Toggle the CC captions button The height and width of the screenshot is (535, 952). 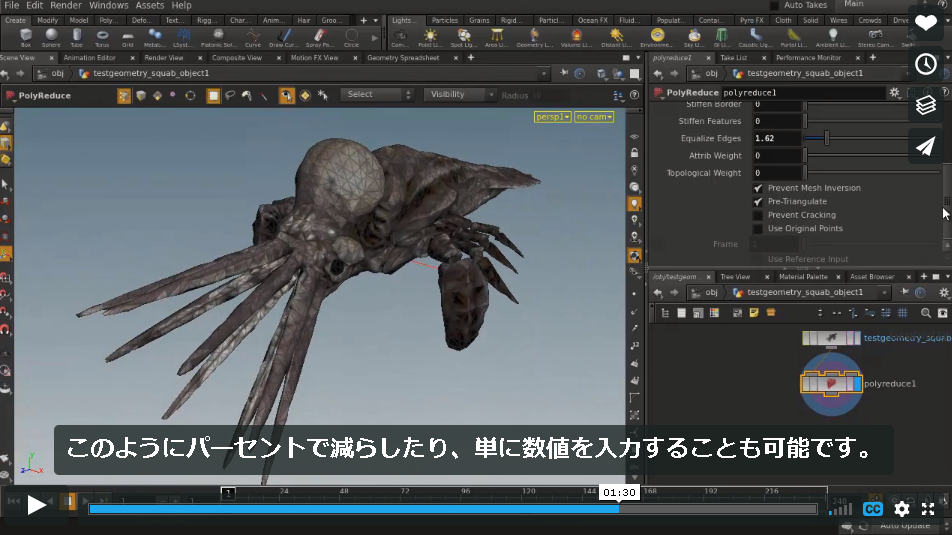[x=872, y=509]
